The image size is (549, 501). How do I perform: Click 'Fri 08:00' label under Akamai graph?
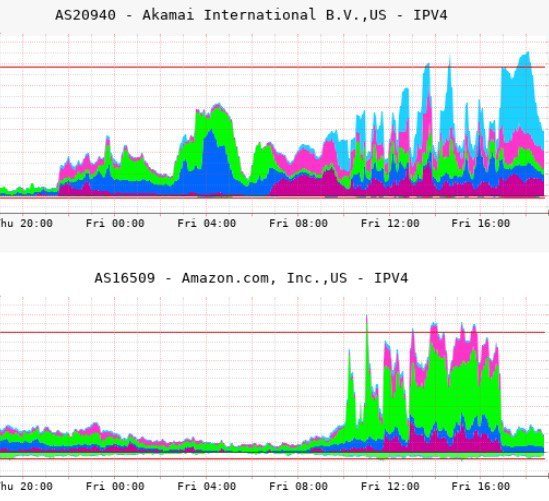click(x=298, y=223)
